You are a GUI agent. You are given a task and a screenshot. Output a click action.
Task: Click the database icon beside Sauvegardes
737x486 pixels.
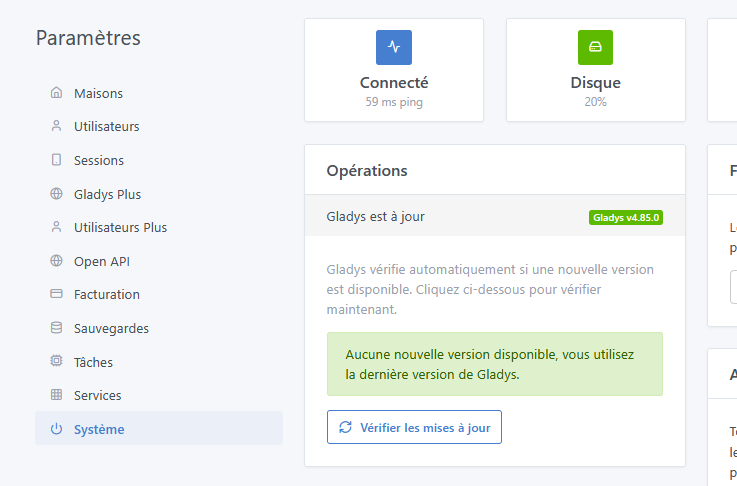(56, 328)
